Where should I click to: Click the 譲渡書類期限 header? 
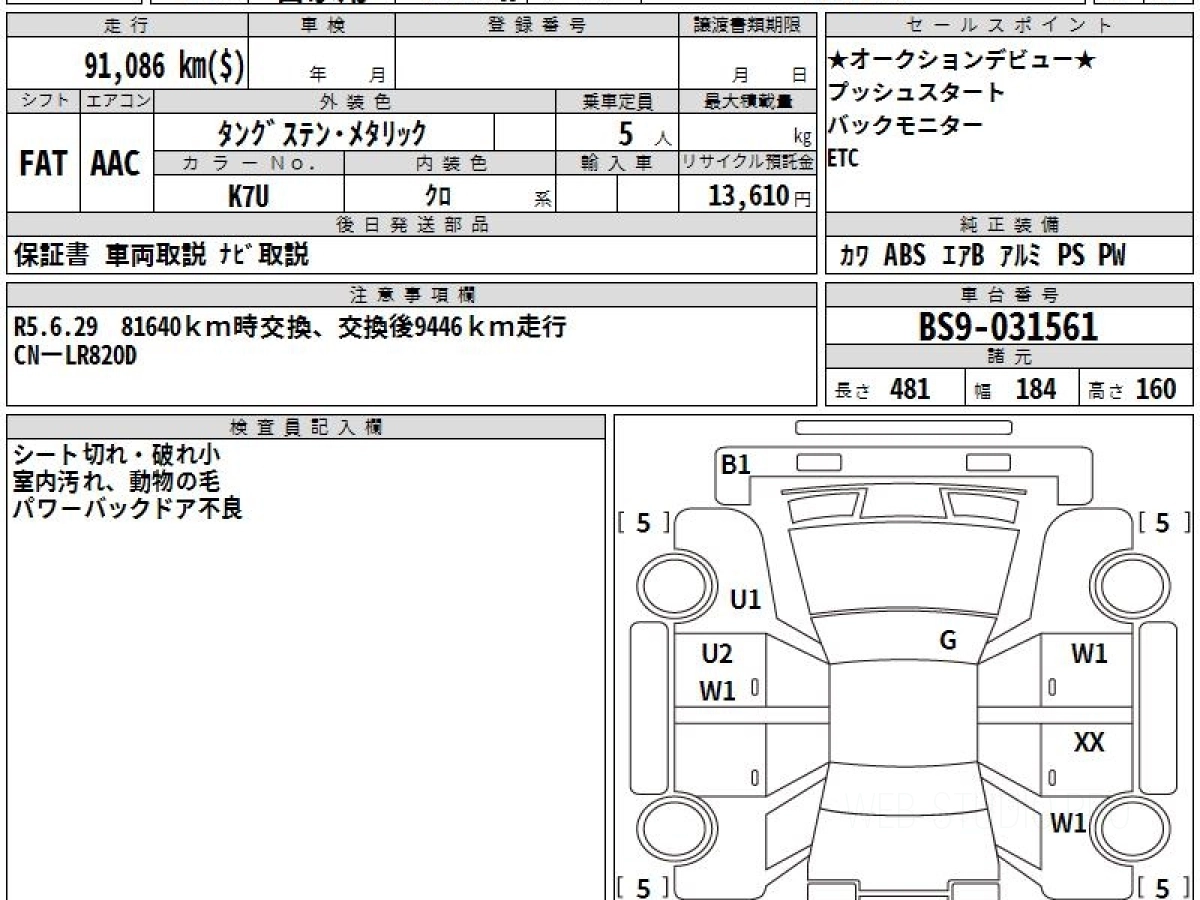(748, 26)
